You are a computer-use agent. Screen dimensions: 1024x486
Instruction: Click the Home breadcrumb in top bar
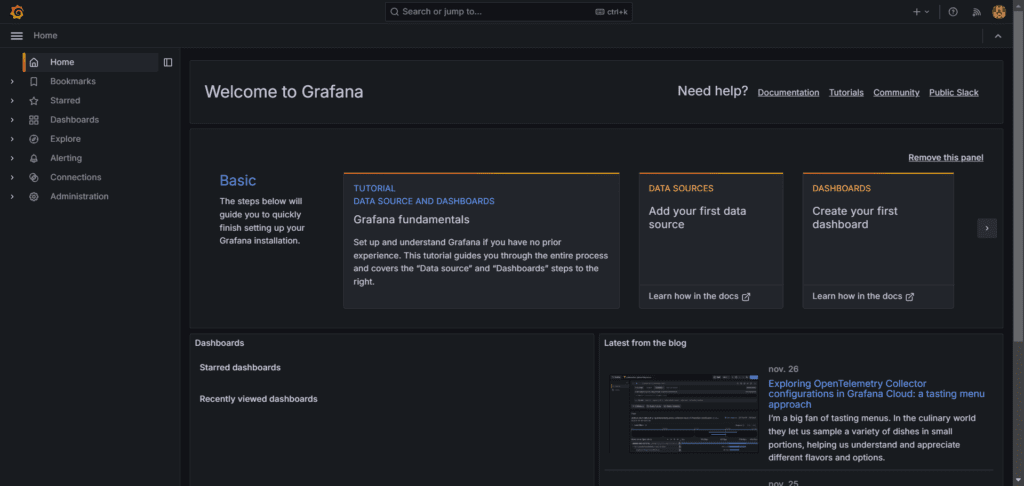pos(46,36)
